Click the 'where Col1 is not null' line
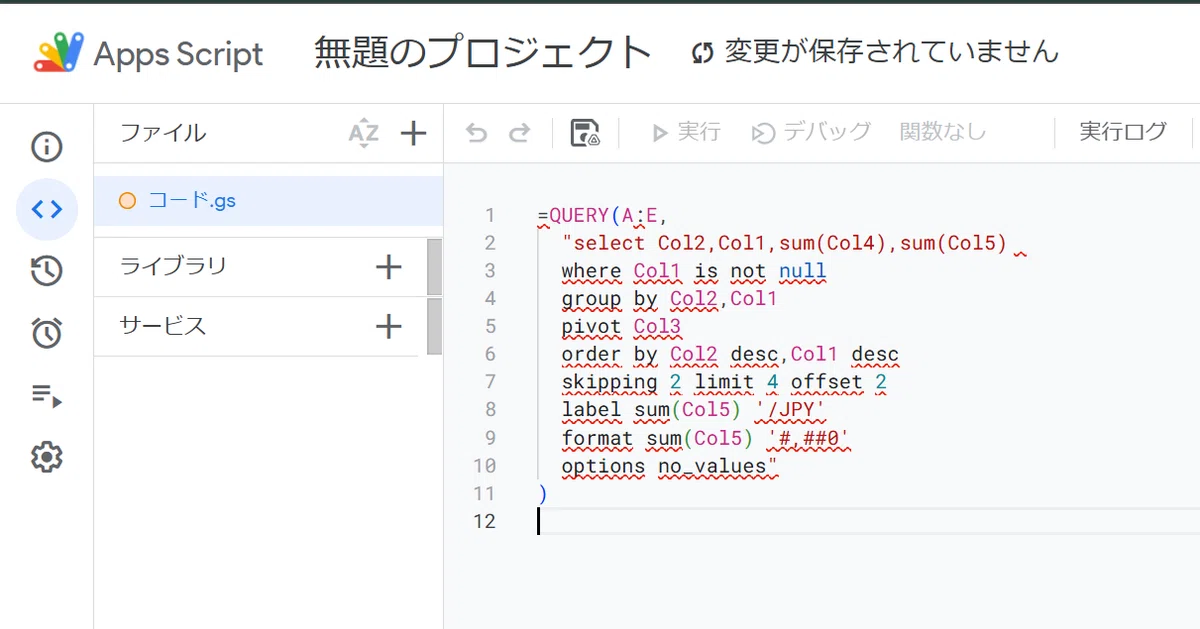Viewport: 1200px width, 629px height. [x=694, y=271]
